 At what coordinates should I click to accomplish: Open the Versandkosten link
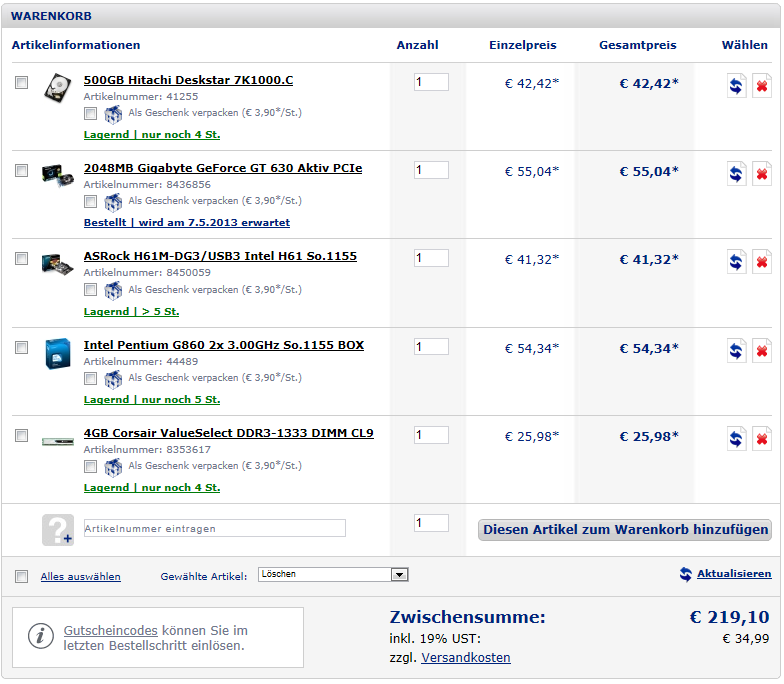466,658
